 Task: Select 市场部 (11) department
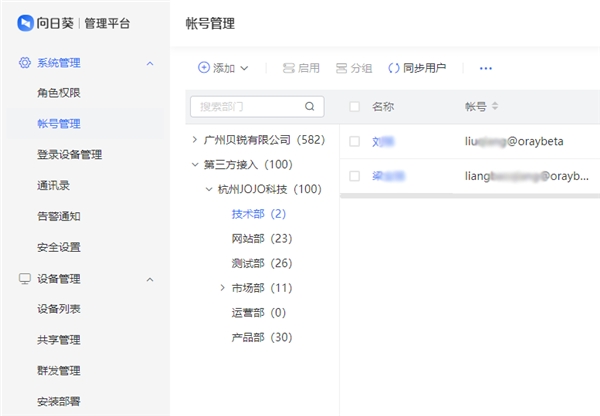click(x=262, y=288)
